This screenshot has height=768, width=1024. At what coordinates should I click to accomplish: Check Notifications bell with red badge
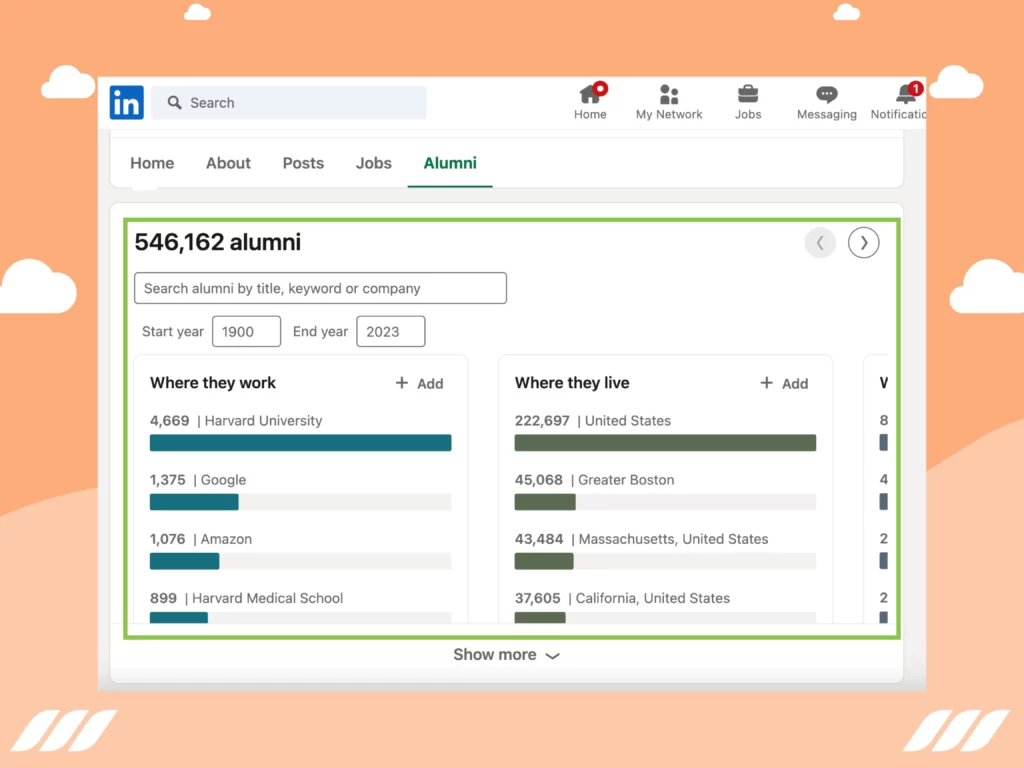pyautogui.click(x=905, y=94)
